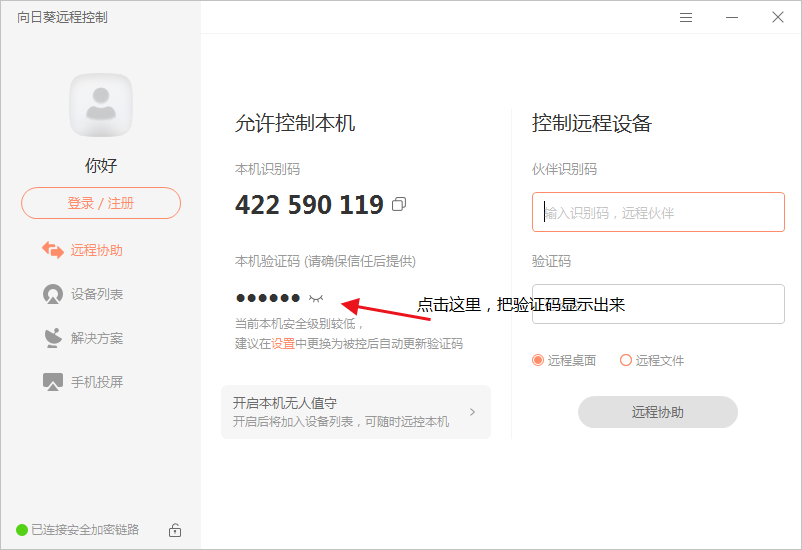Click the masked verification code dots
The height and width of the screenshot is (550, 802).
268,298
